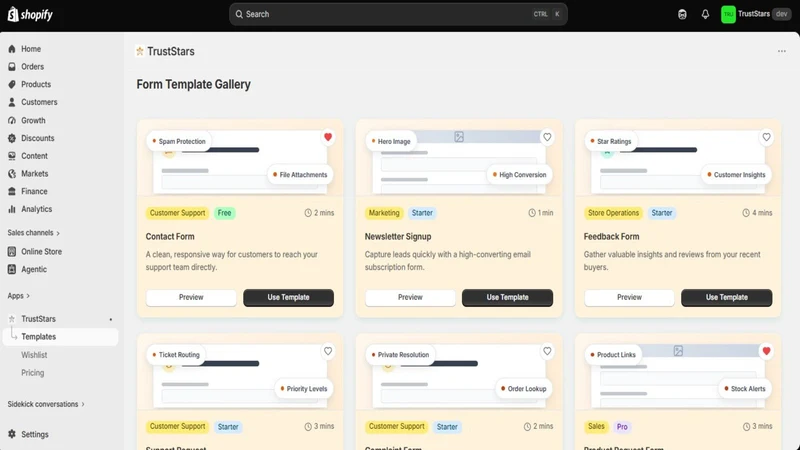Click the Marketing category tag
The width and height of the screenshot is (800, 450).
click(384, 213)
